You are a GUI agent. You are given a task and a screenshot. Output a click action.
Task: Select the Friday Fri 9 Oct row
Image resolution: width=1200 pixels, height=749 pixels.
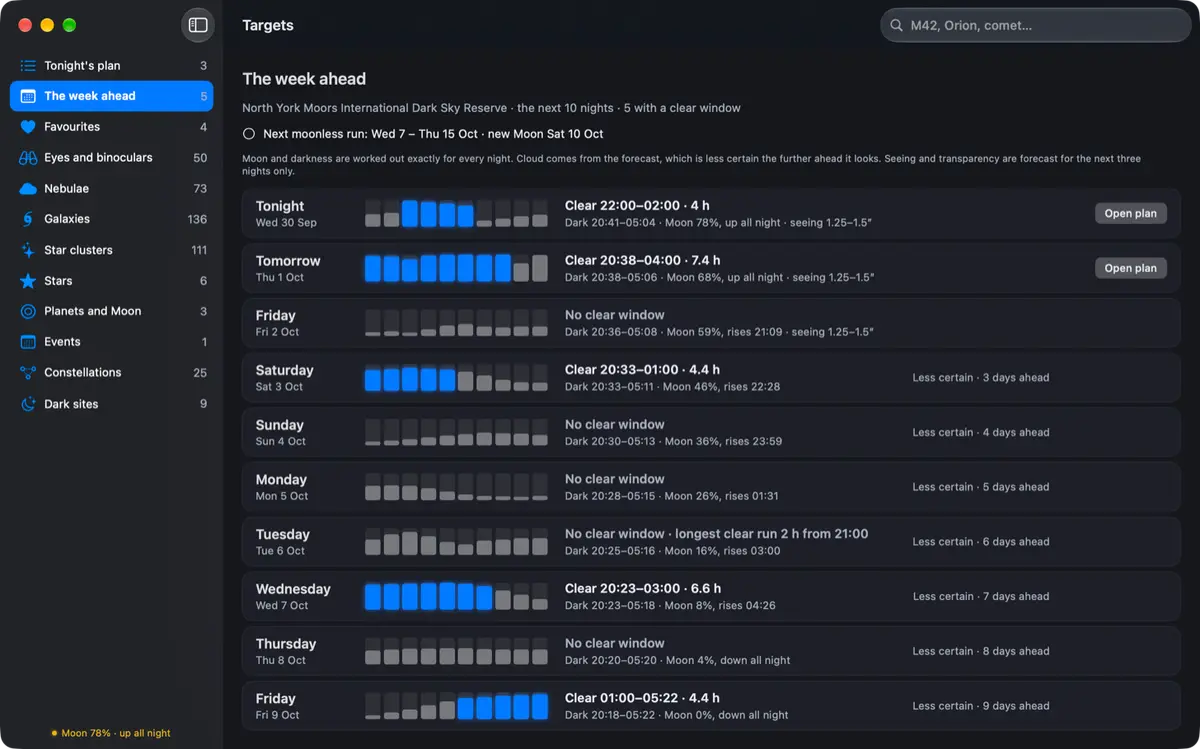coord(711,706)
